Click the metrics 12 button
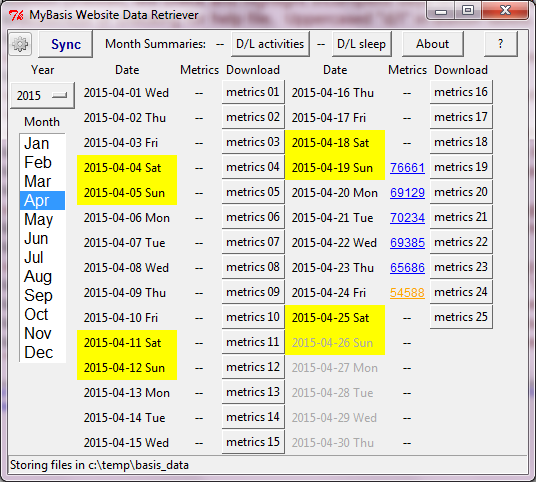Viewport: 536px width, 482px height. [x=253, y=367]
